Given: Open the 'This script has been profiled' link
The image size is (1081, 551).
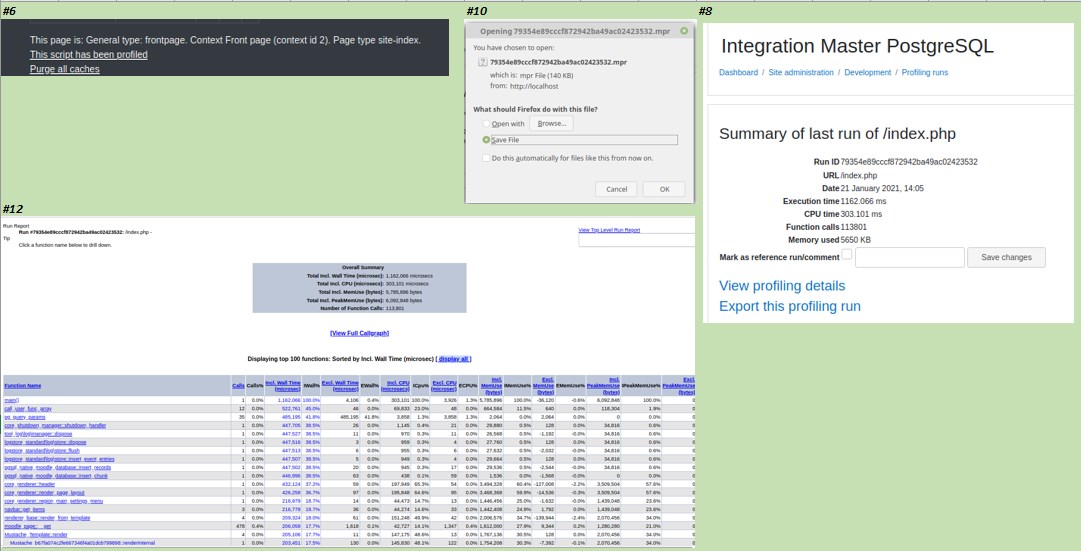Looking at the screenshot, I should click(x=88, y=54).
